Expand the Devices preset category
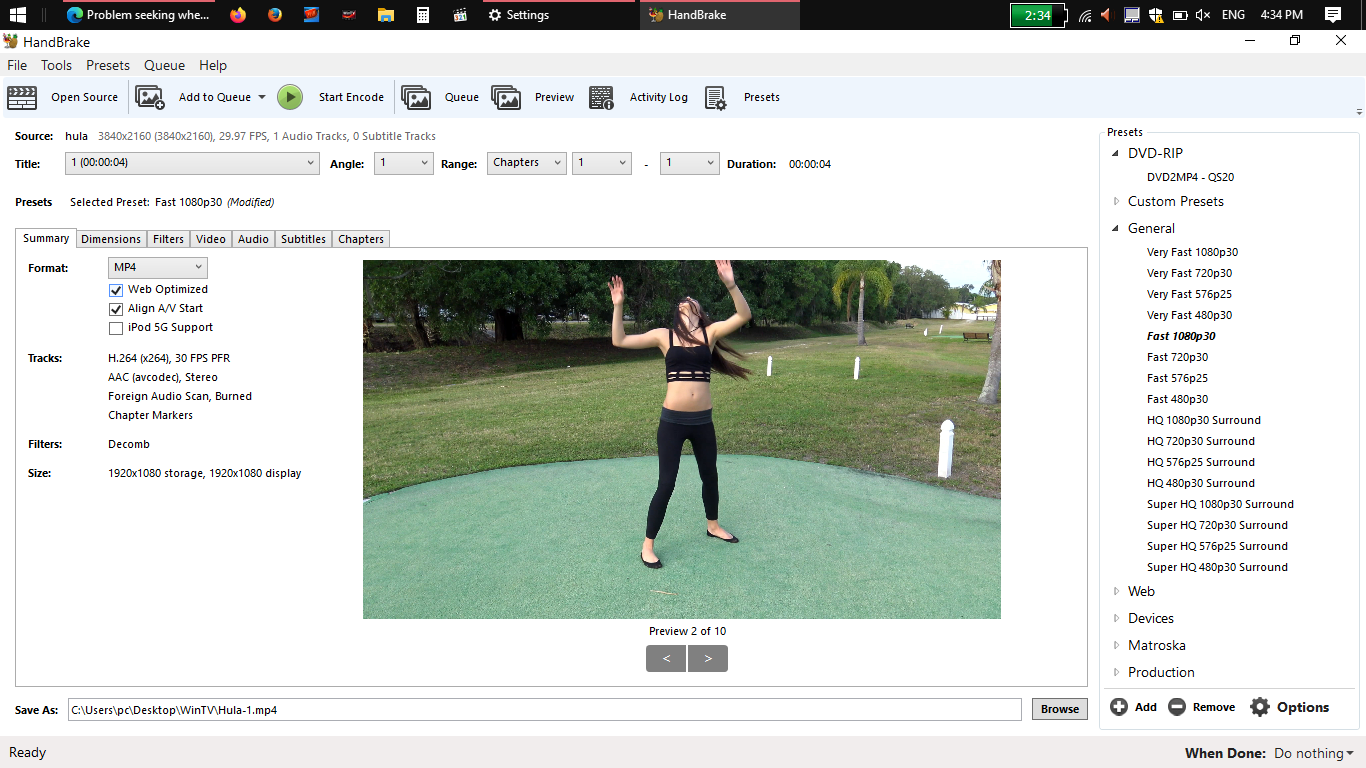 point(1116,618)
